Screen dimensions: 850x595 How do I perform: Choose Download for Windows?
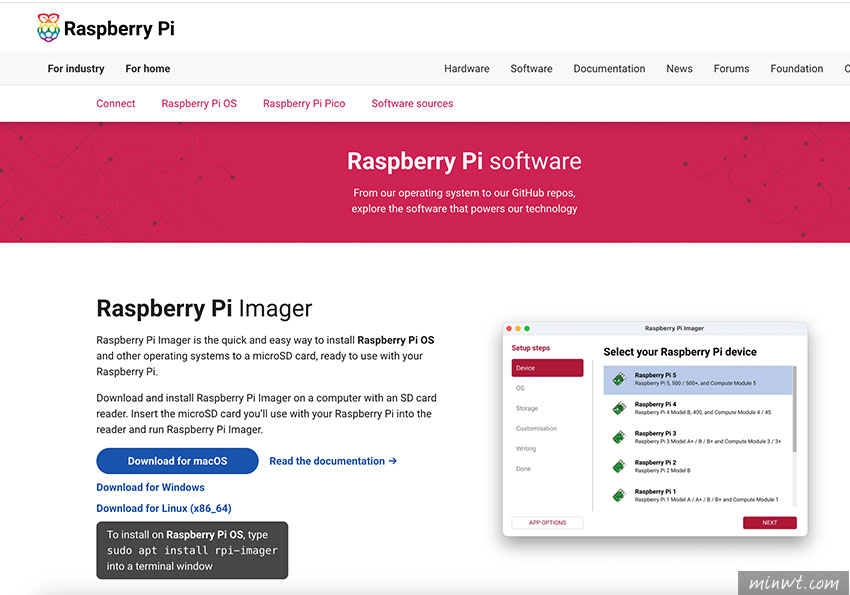tap(150, 487)
